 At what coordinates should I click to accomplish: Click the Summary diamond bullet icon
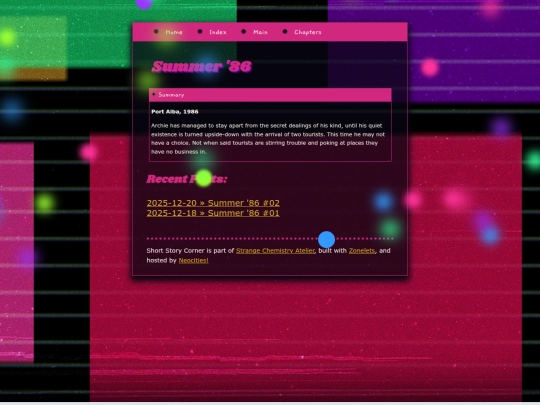(x=154, y=94)
